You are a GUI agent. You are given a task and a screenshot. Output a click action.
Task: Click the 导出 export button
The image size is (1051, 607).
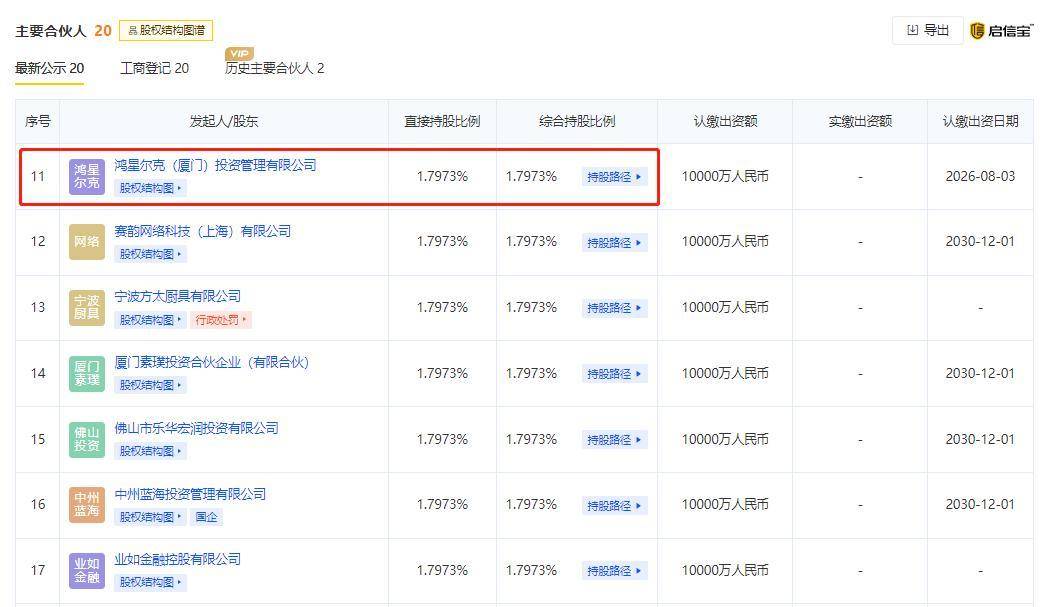pyautogui.click(x=928, y=30)
